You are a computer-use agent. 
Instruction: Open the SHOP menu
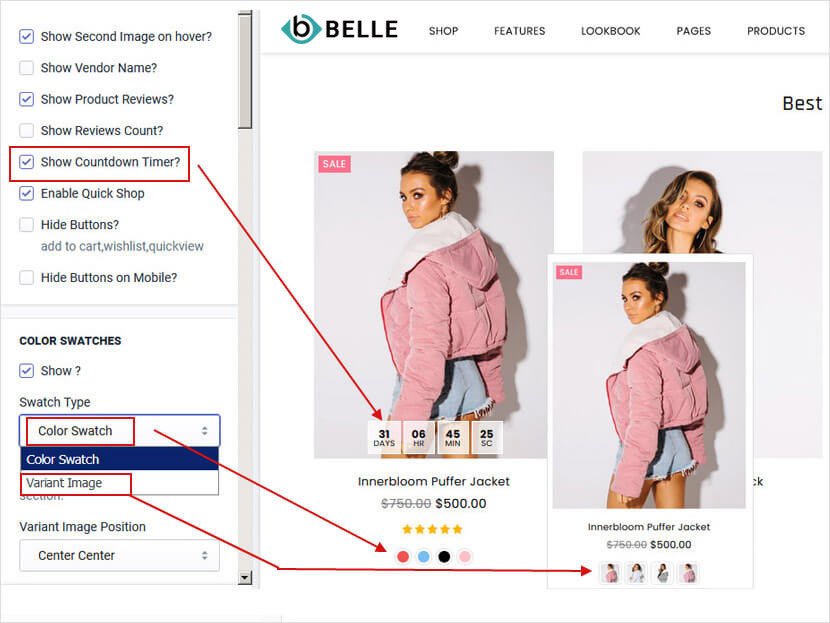pos(444,31)
